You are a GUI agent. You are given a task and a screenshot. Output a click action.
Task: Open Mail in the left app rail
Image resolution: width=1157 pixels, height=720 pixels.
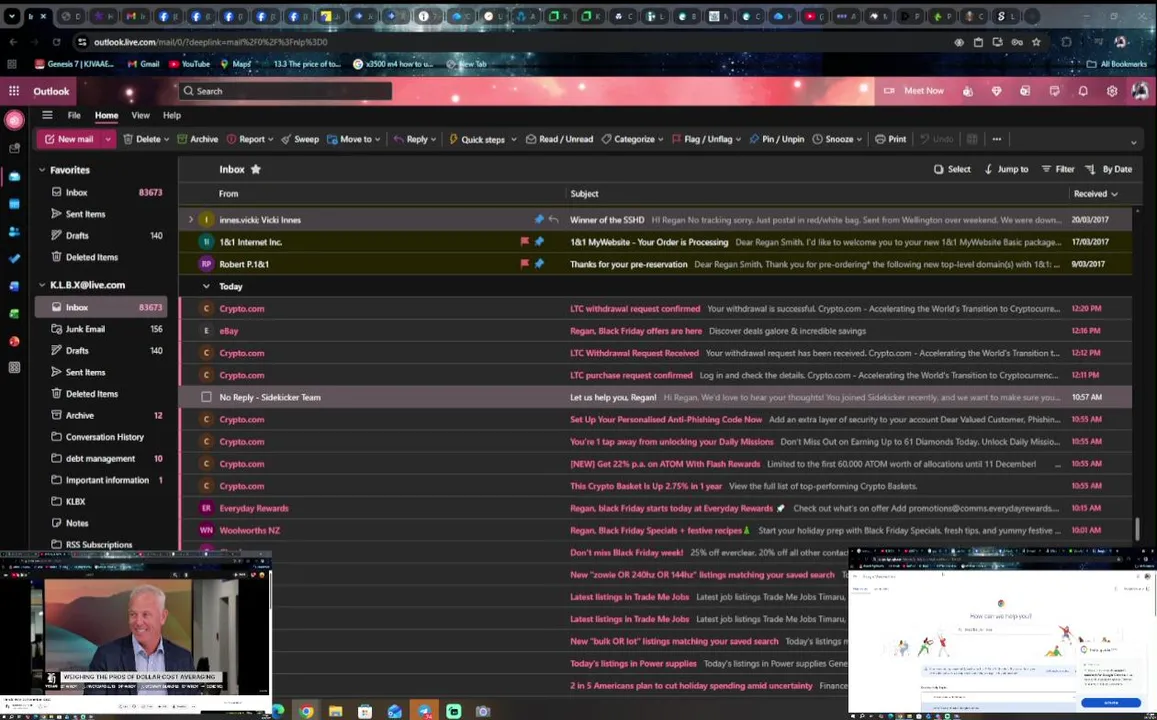[15, 176]
